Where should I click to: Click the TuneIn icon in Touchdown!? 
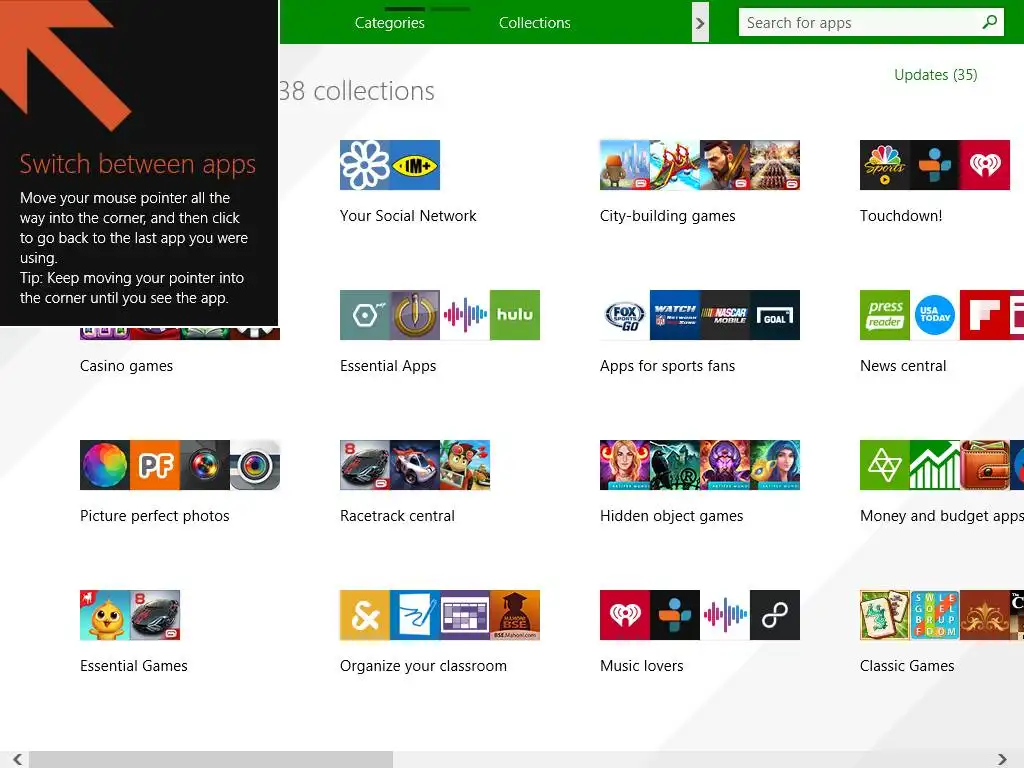click(x=935, y=165)
